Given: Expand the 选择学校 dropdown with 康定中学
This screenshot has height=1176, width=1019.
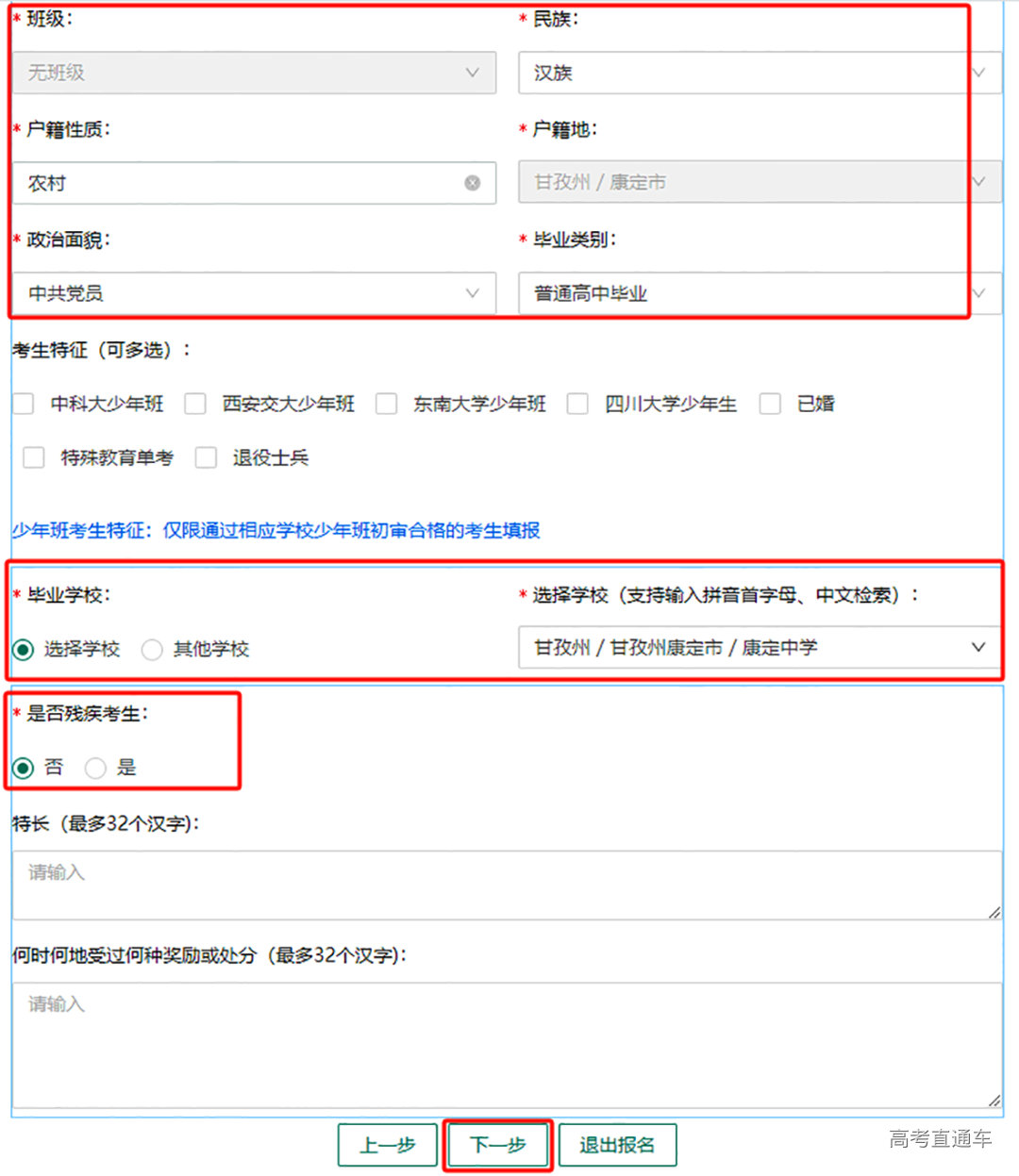Looking at the screenshot, I should coord(759,648).
